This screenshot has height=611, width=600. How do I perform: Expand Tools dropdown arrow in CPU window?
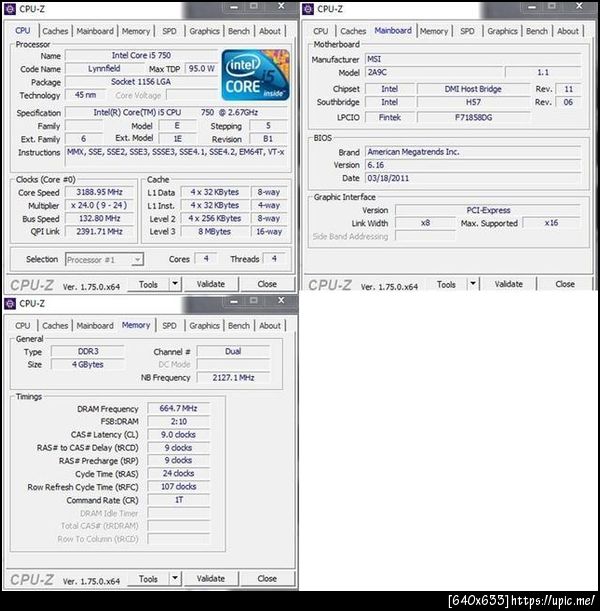click(x=175, y=284)
